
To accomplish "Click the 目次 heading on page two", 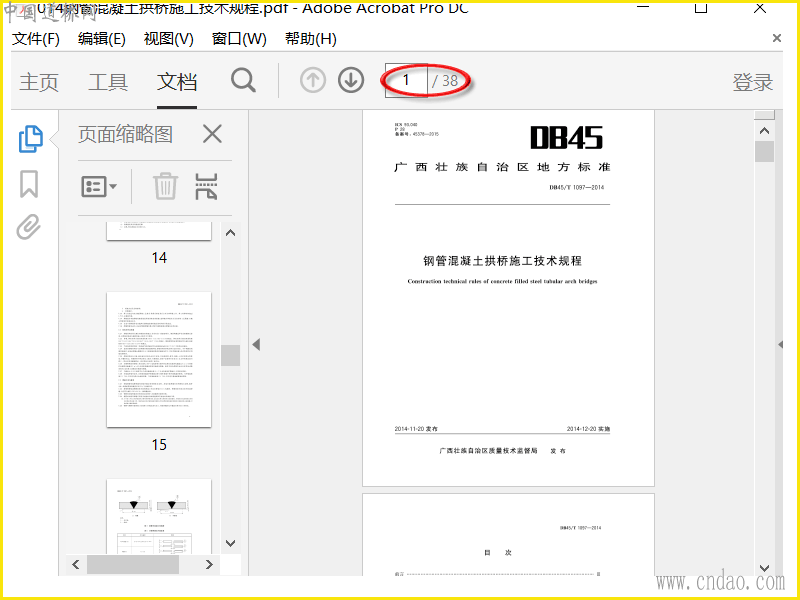I will pos(497,553).
